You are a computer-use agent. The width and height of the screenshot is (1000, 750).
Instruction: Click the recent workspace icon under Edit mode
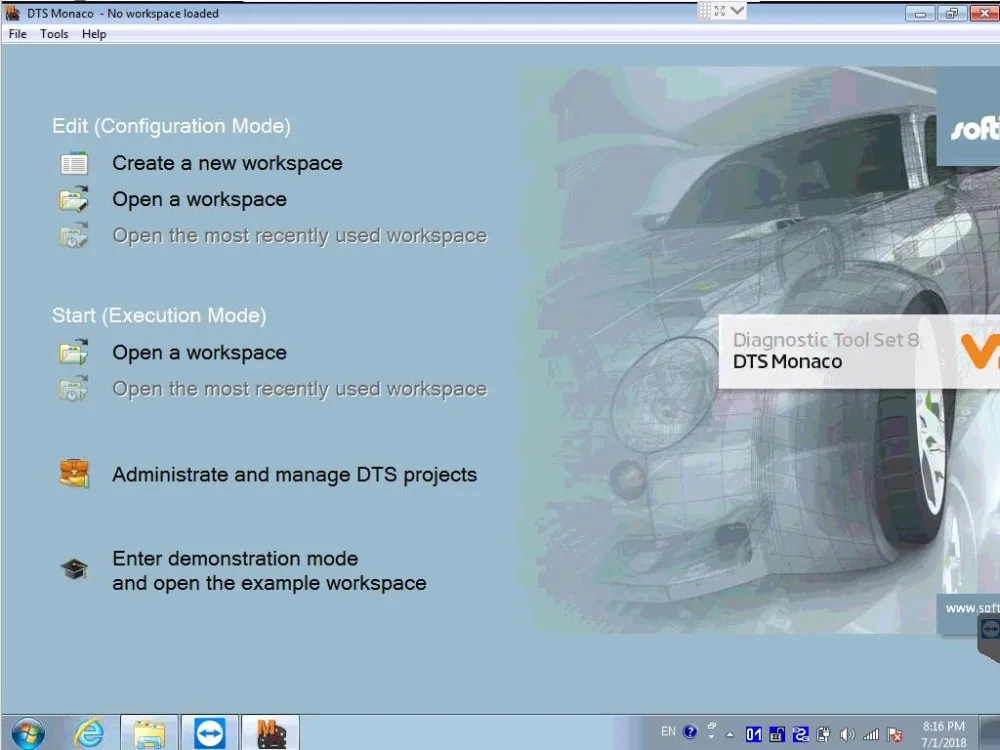tap(74, 235)
